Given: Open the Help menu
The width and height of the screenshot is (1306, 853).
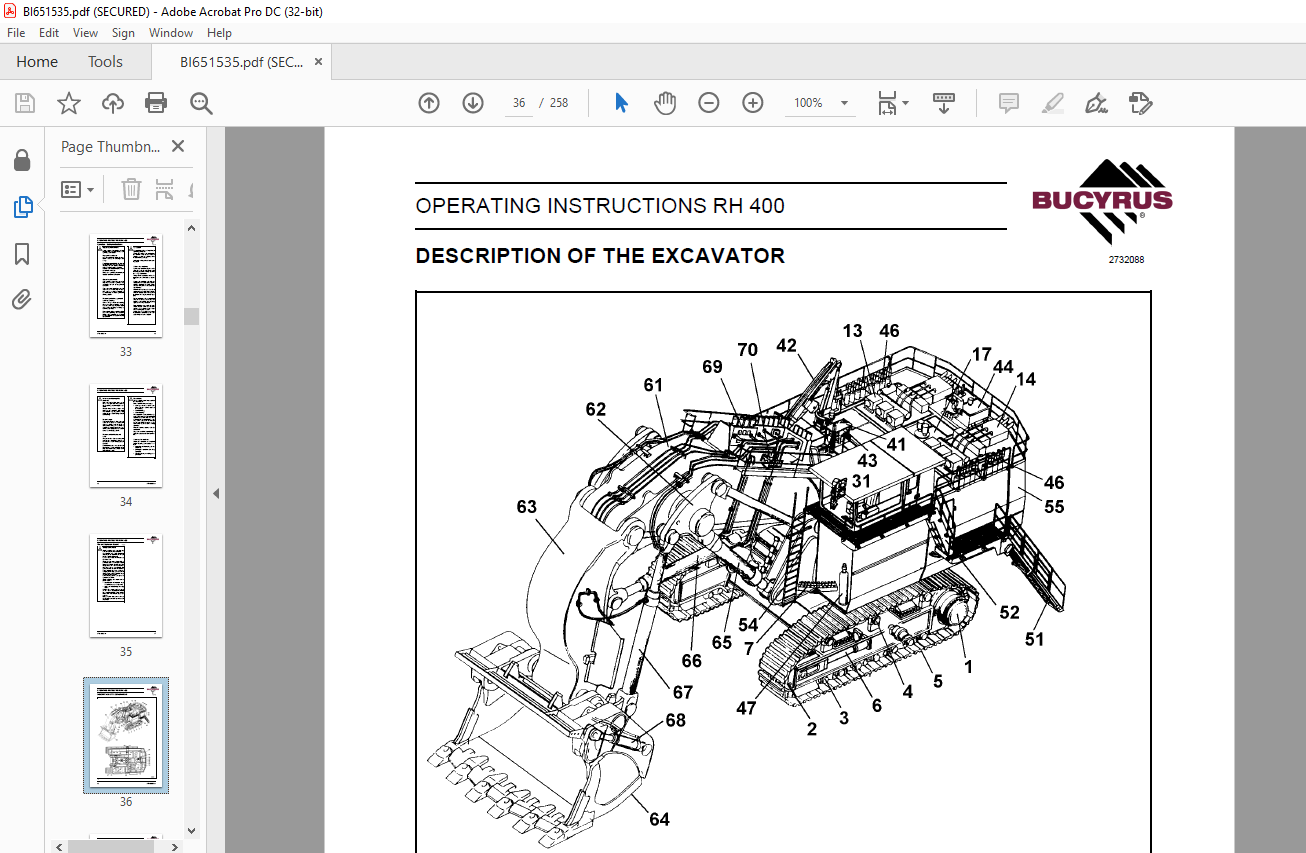Looking at the screenshot, I should 219,33.
